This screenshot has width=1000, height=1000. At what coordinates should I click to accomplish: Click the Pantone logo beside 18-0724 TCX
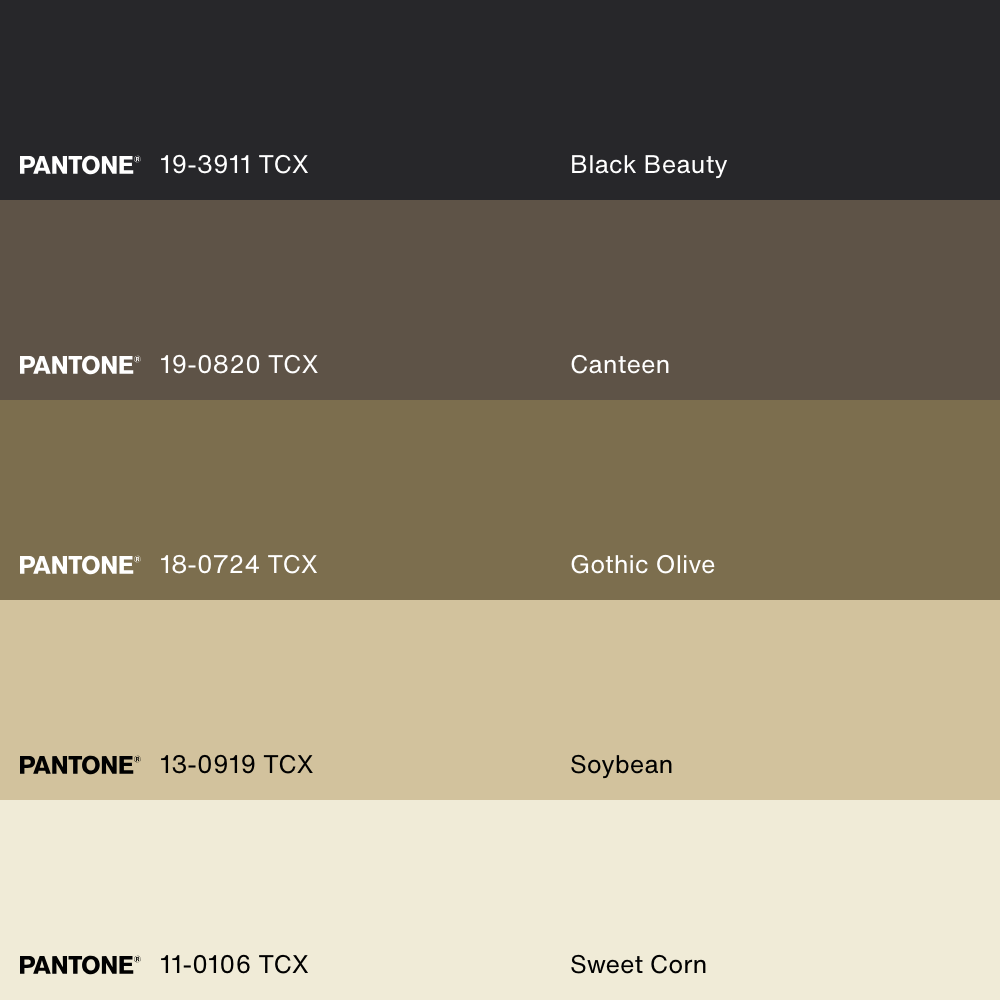click(x=80, y=565)
